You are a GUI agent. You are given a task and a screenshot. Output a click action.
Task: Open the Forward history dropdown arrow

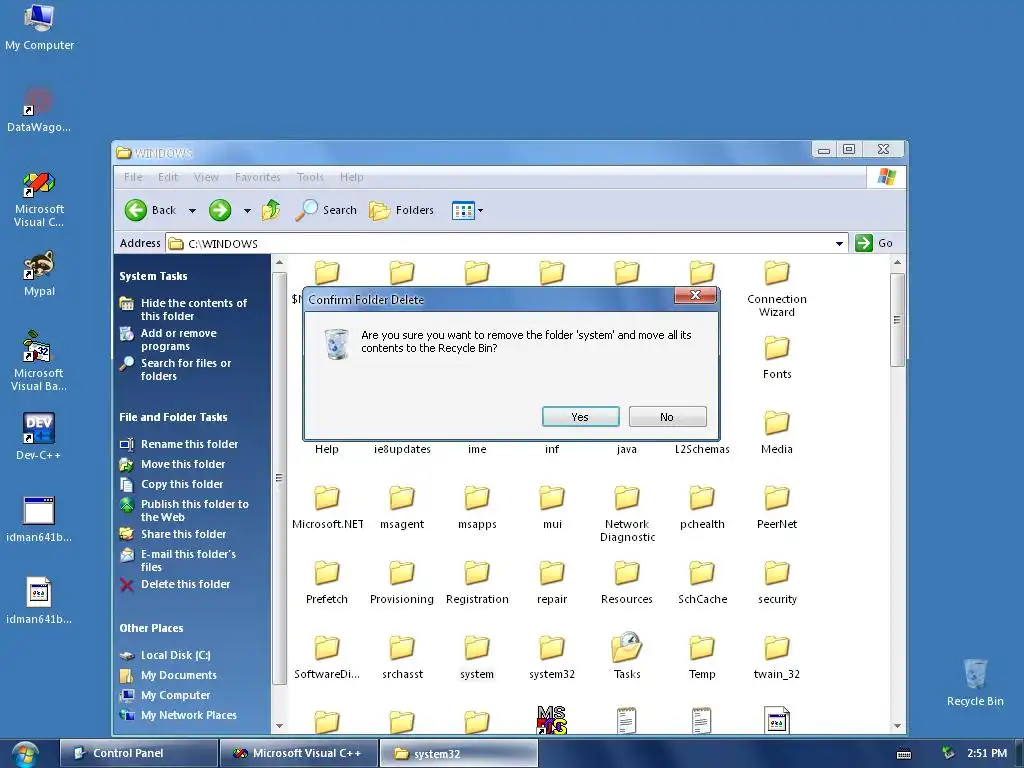click(247, 211)
